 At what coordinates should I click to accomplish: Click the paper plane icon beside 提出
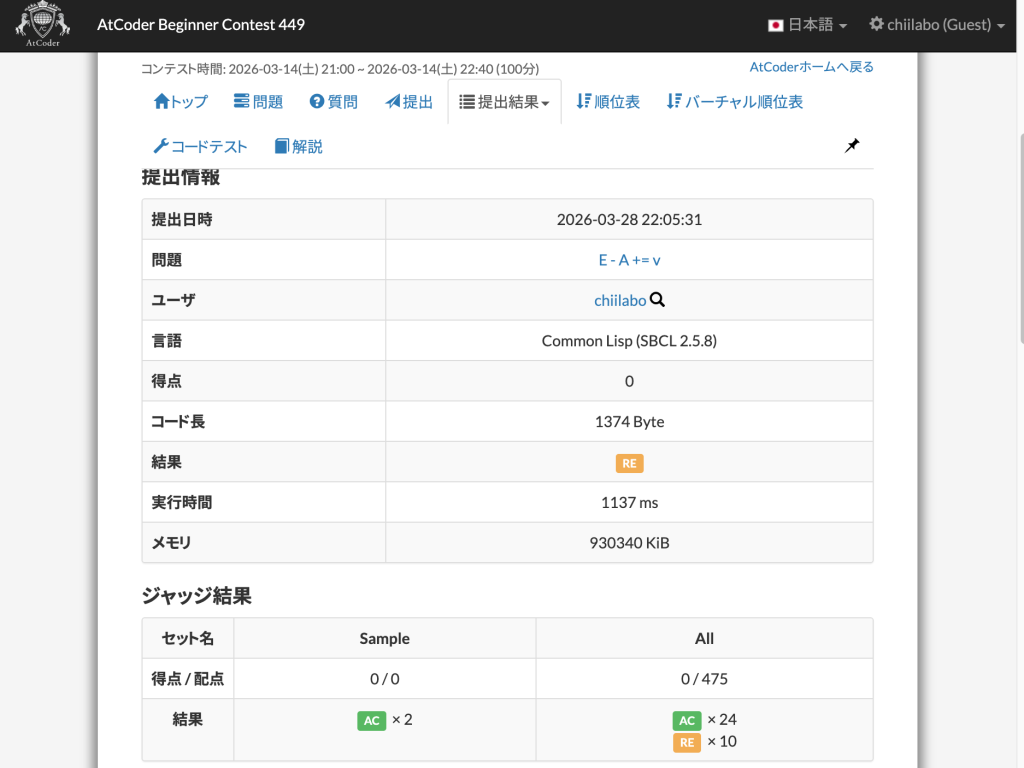point(392,101)
